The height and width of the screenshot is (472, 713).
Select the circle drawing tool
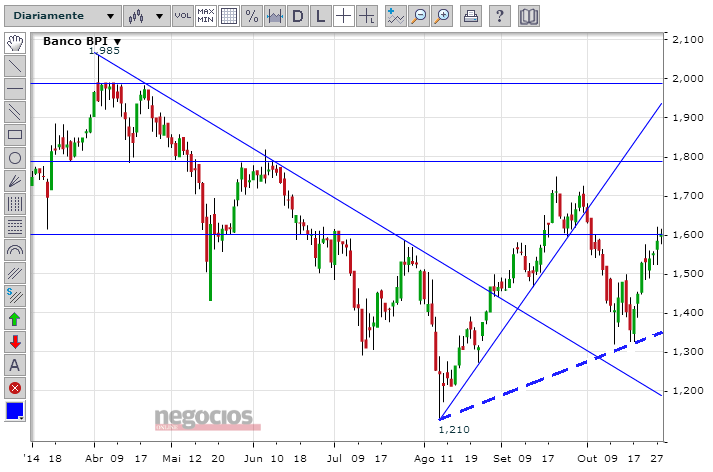[15, 158]
